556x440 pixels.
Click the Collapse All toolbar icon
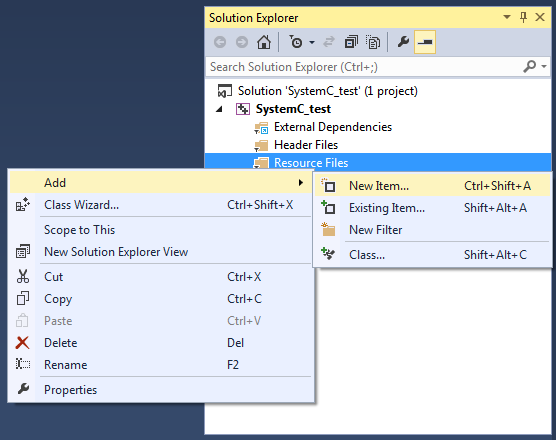(351, 42)
